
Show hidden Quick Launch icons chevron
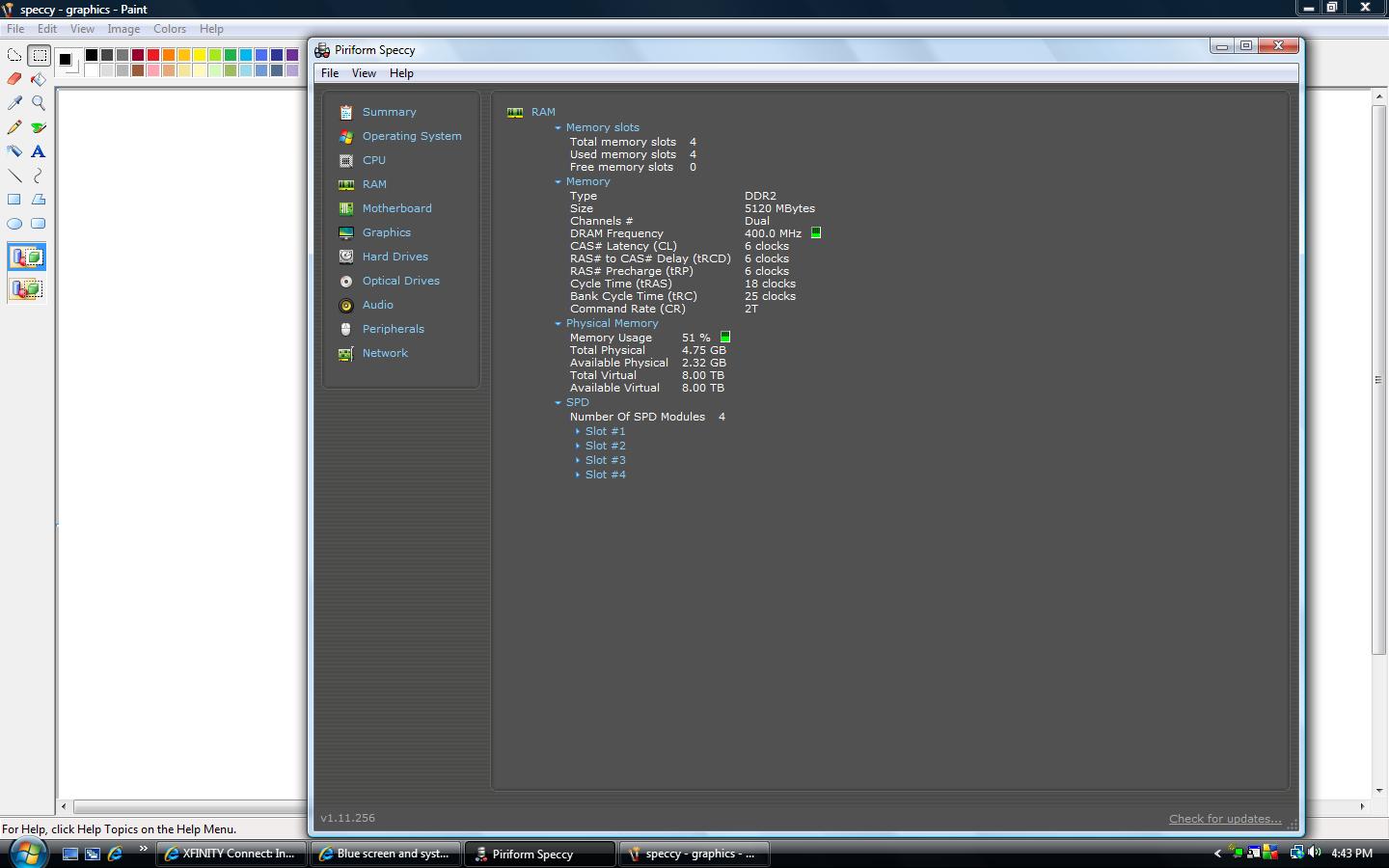click(x=143, y=849)
